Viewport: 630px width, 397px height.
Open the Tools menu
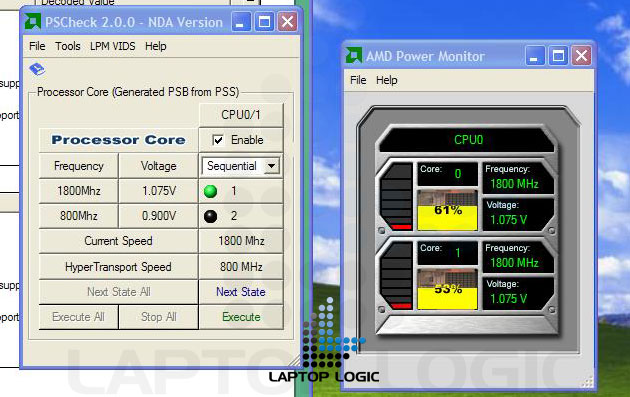pos(68,46)
